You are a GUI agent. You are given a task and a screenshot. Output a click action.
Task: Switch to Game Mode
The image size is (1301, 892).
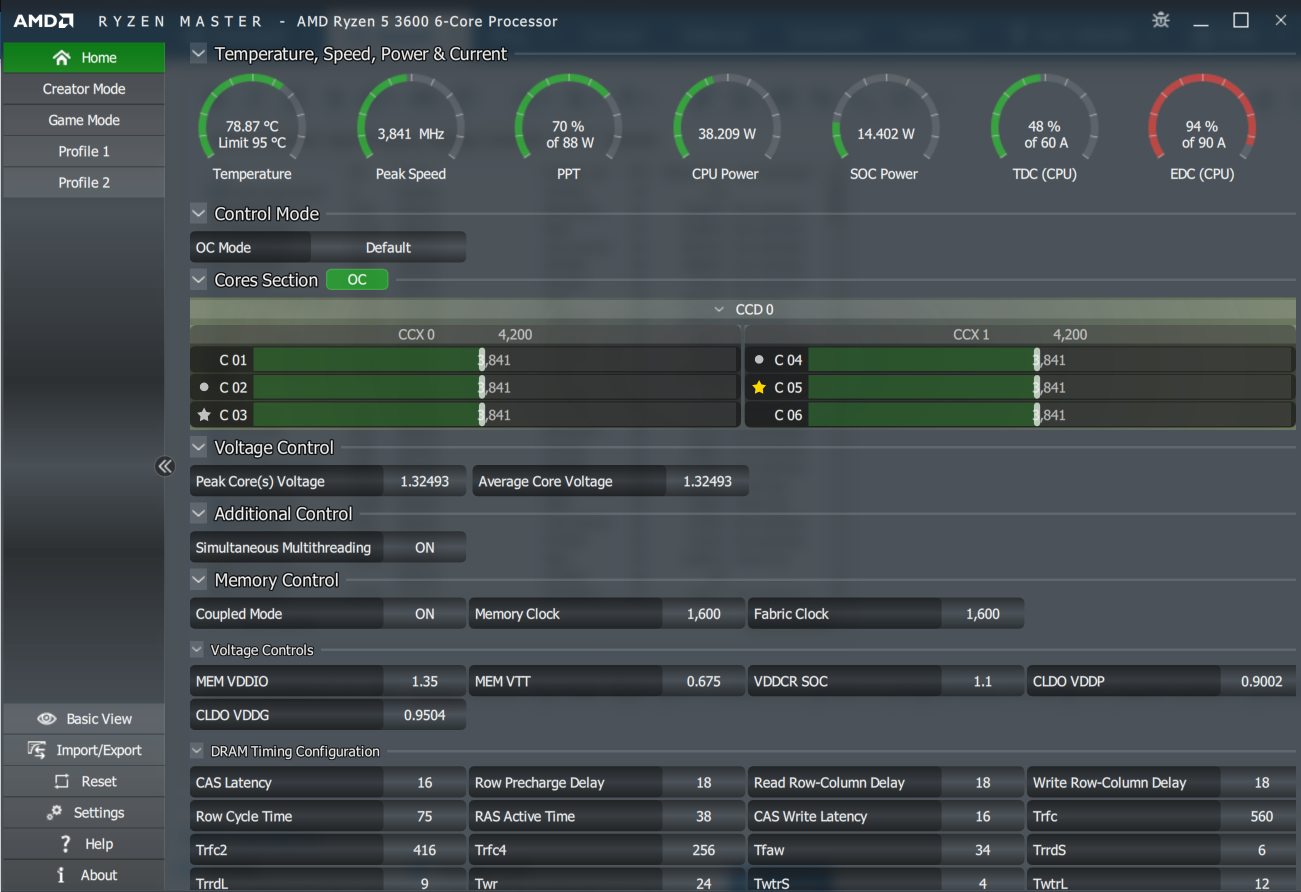point(84,120)
